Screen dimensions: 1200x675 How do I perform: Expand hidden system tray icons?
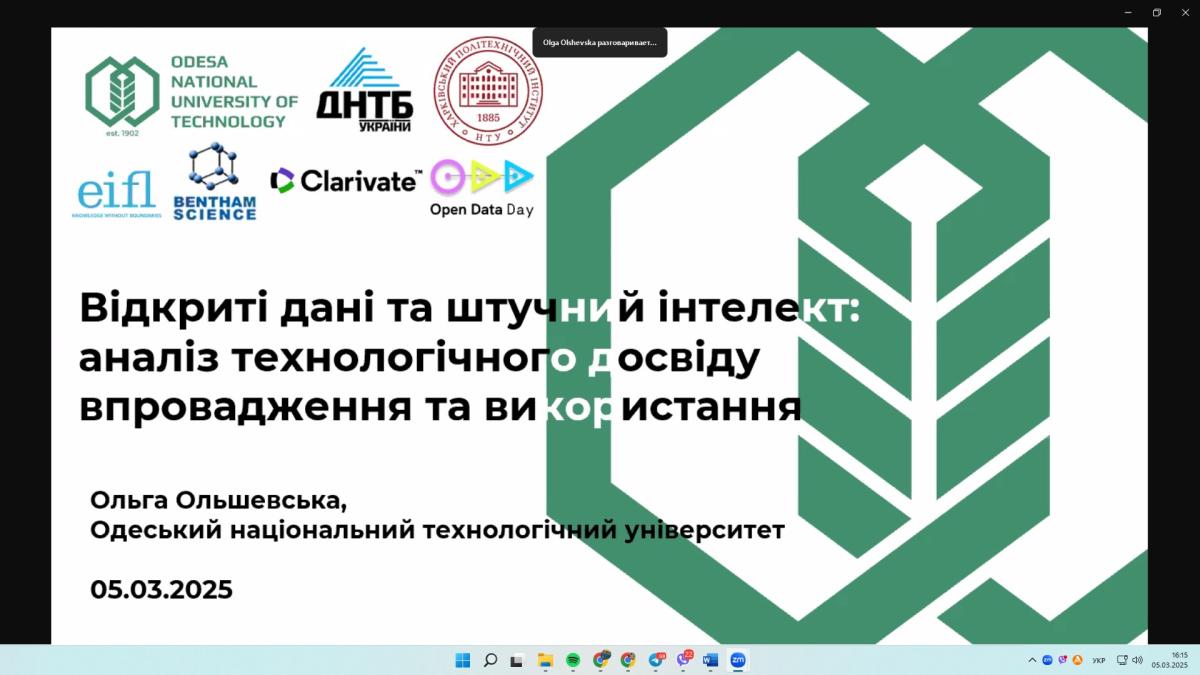coord(1032,660)
